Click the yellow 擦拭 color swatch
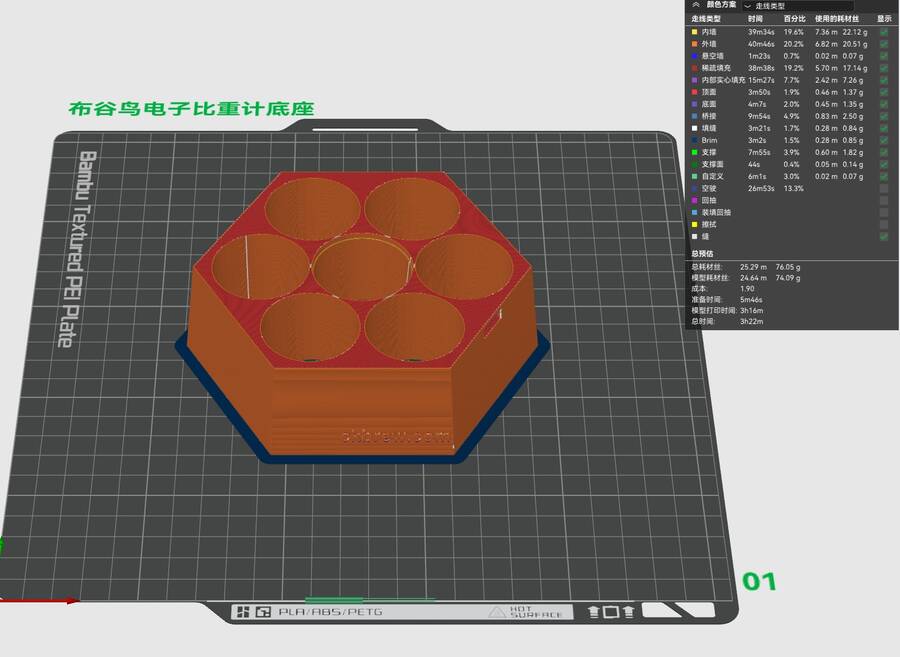 click(x=694, y=224)
